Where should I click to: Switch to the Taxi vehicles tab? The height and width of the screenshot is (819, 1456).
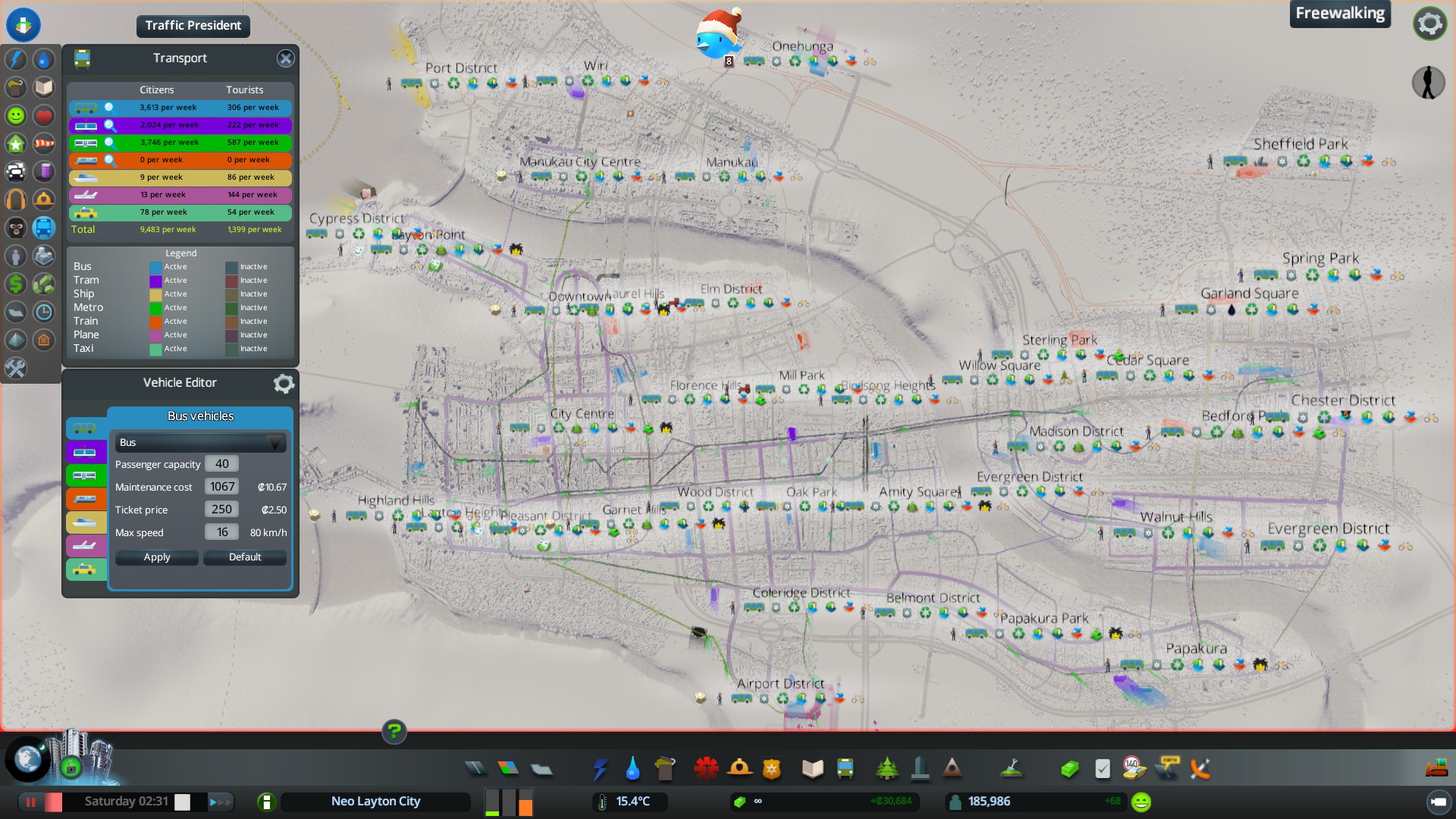(x=85, y=570)
